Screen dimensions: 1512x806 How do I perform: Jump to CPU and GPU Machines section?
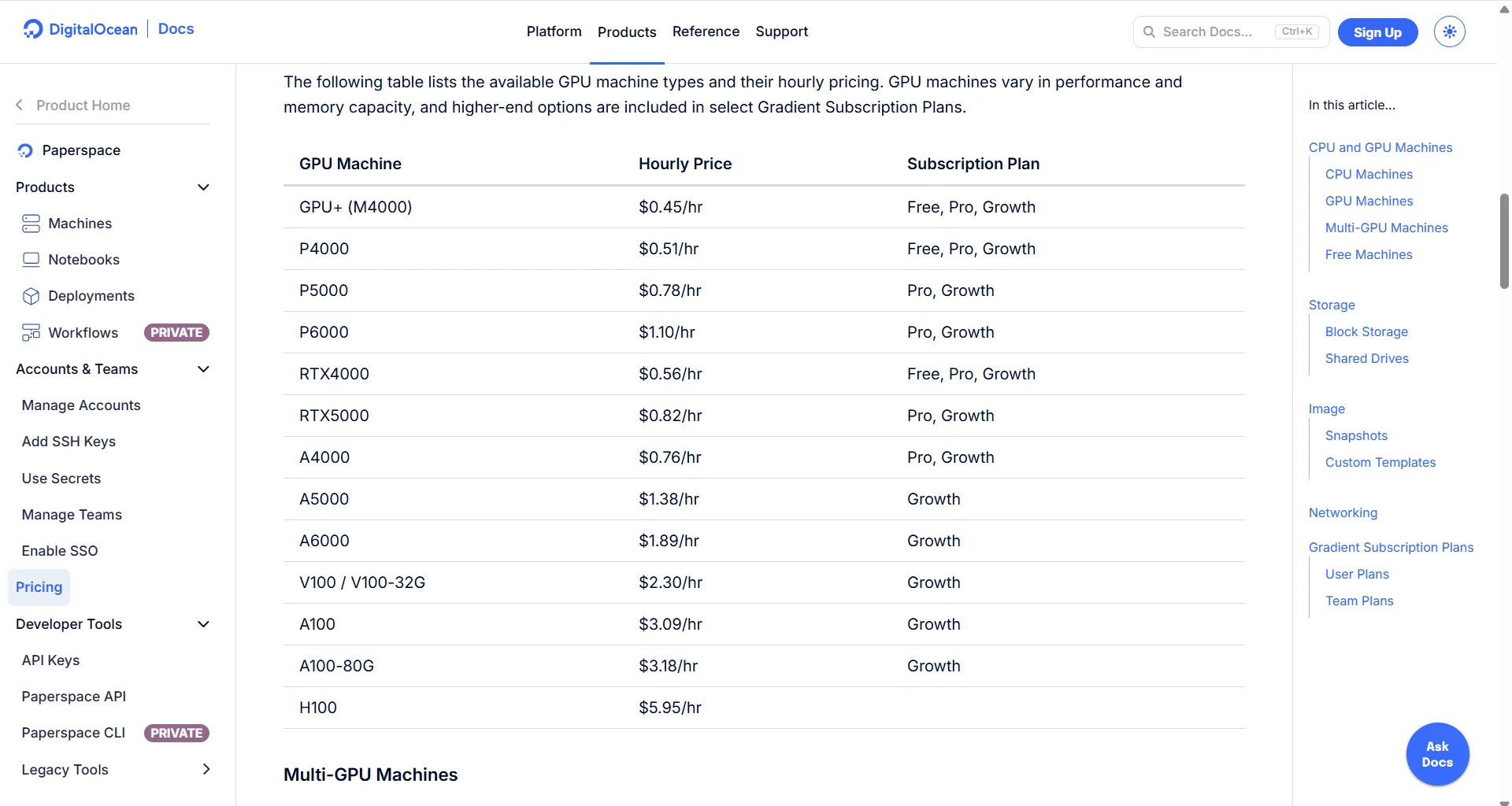point(1380,147)
